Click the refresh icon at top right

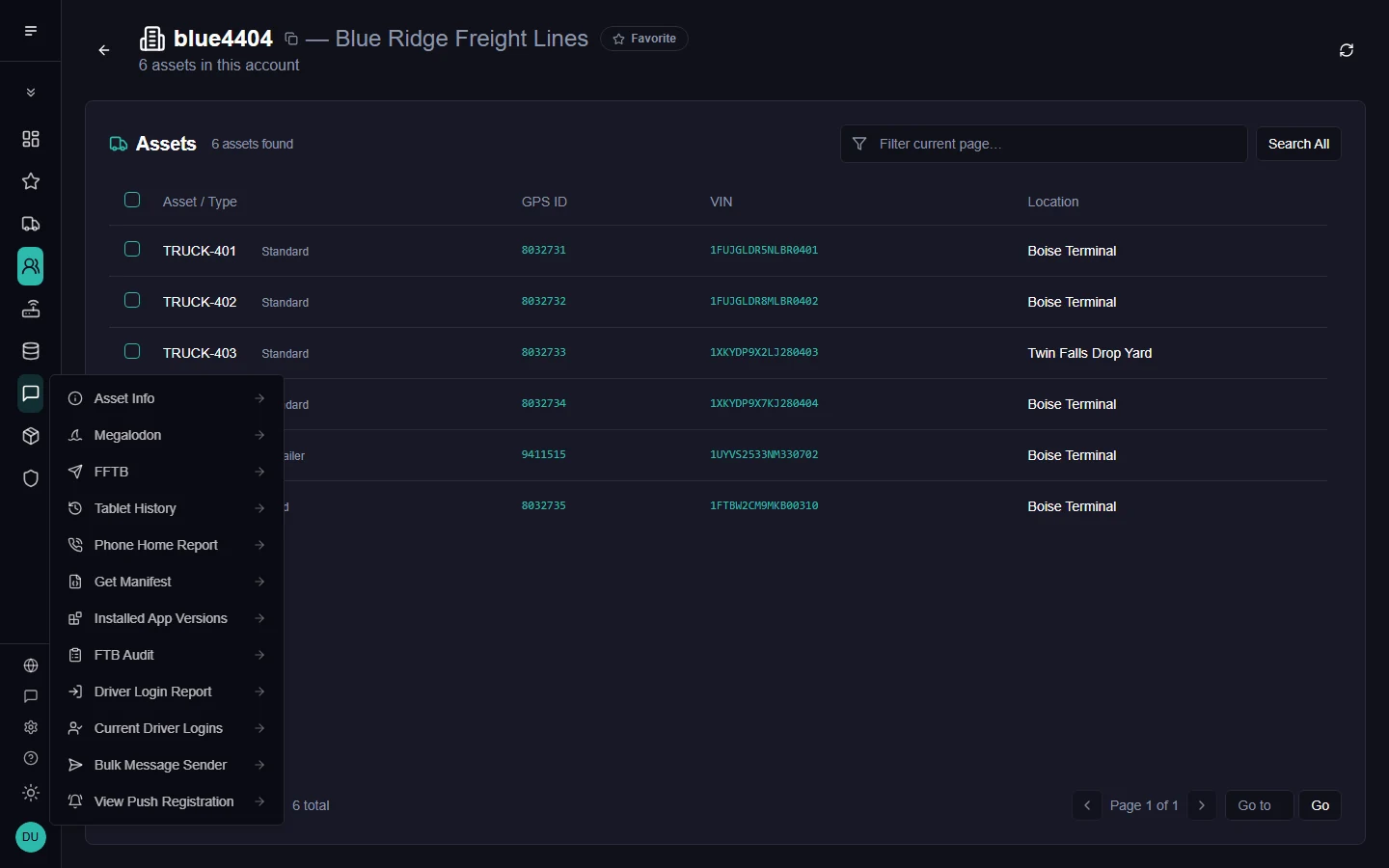click(1347, 50)
